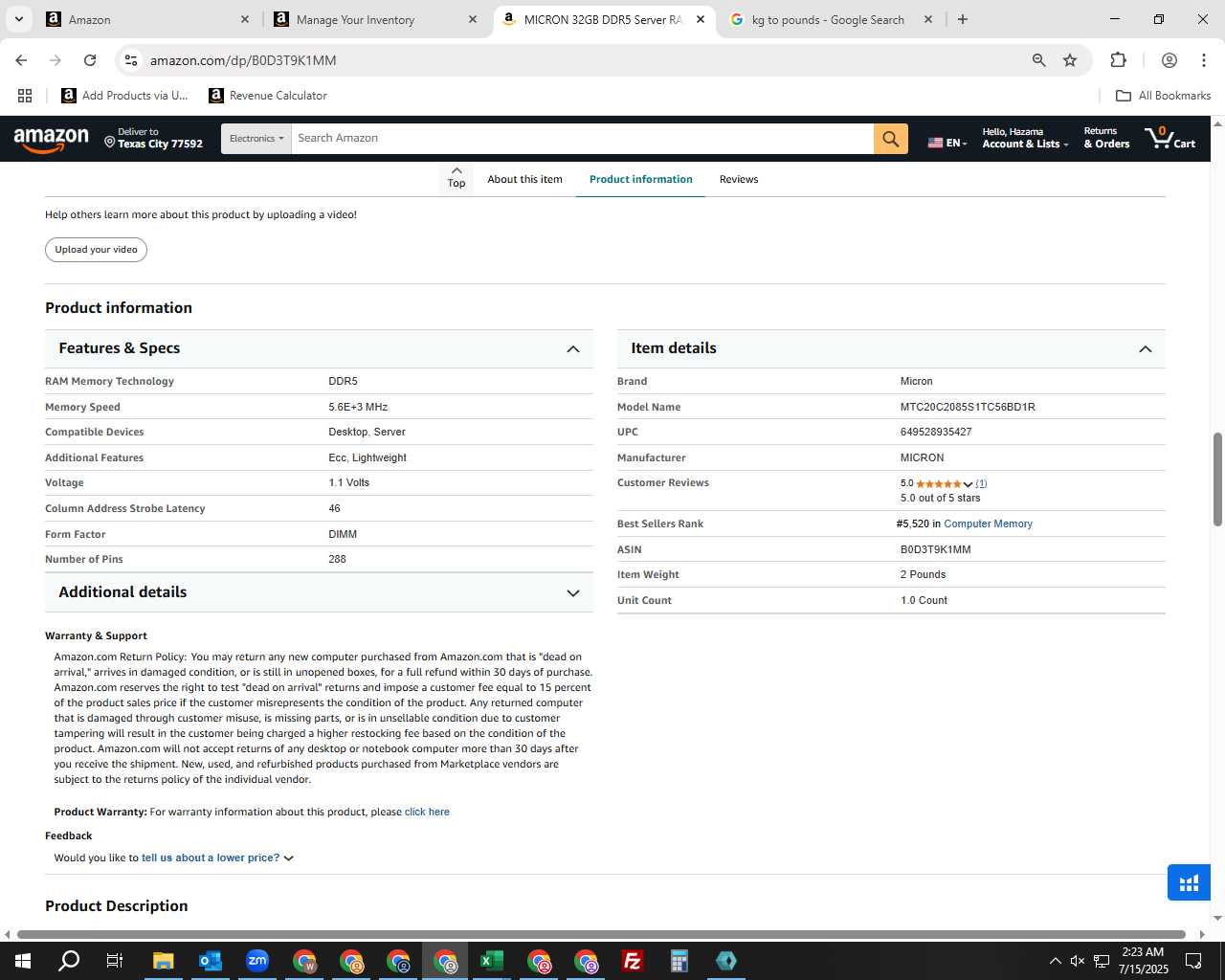Open the Revenue Calculator bookmark
Image resolution: width=1225 pixels, height=980 pixels.
pyautogui.click(x=268, y=96)
